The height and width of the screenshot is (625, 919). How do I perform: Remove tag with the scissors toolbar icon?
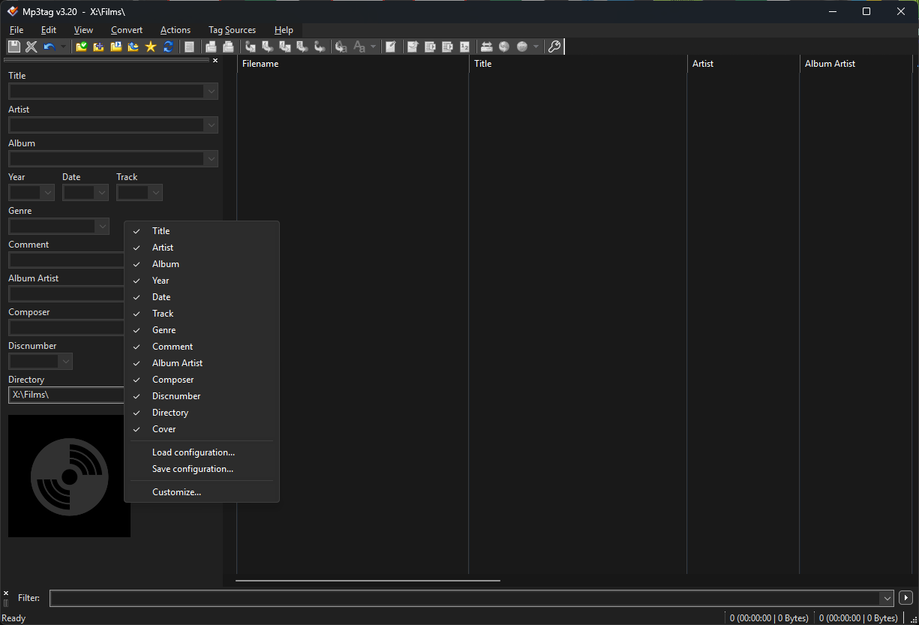(x=30, y=46)
